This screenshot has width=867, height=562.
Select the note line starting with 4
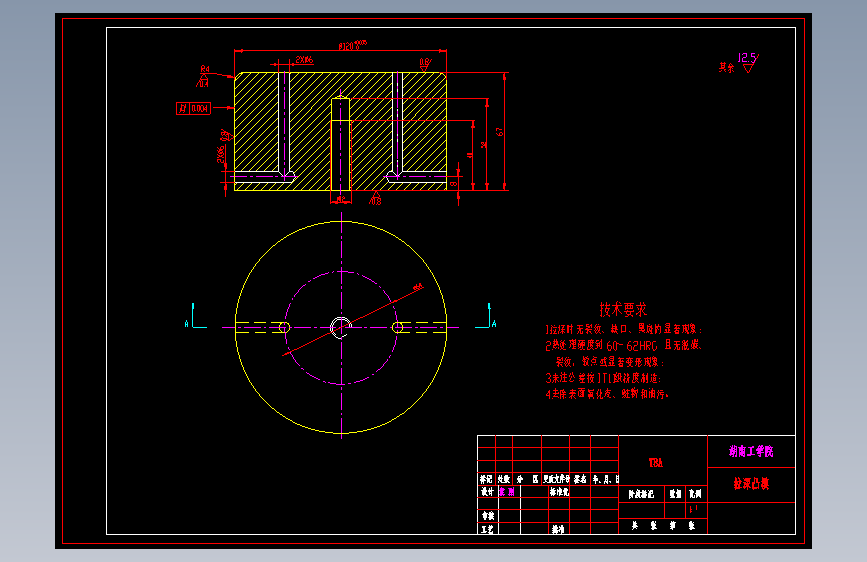point(607,394)
